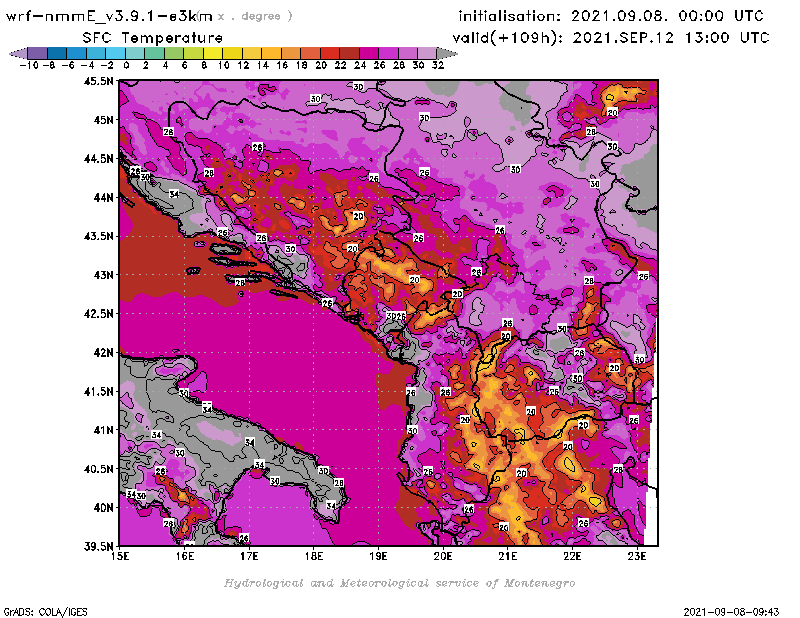Viewport: 800px width, 618px height.
Task: Click the valid(+109h) 2021.SEP.12 13:00 UTC text
Action: coord(611,38)
